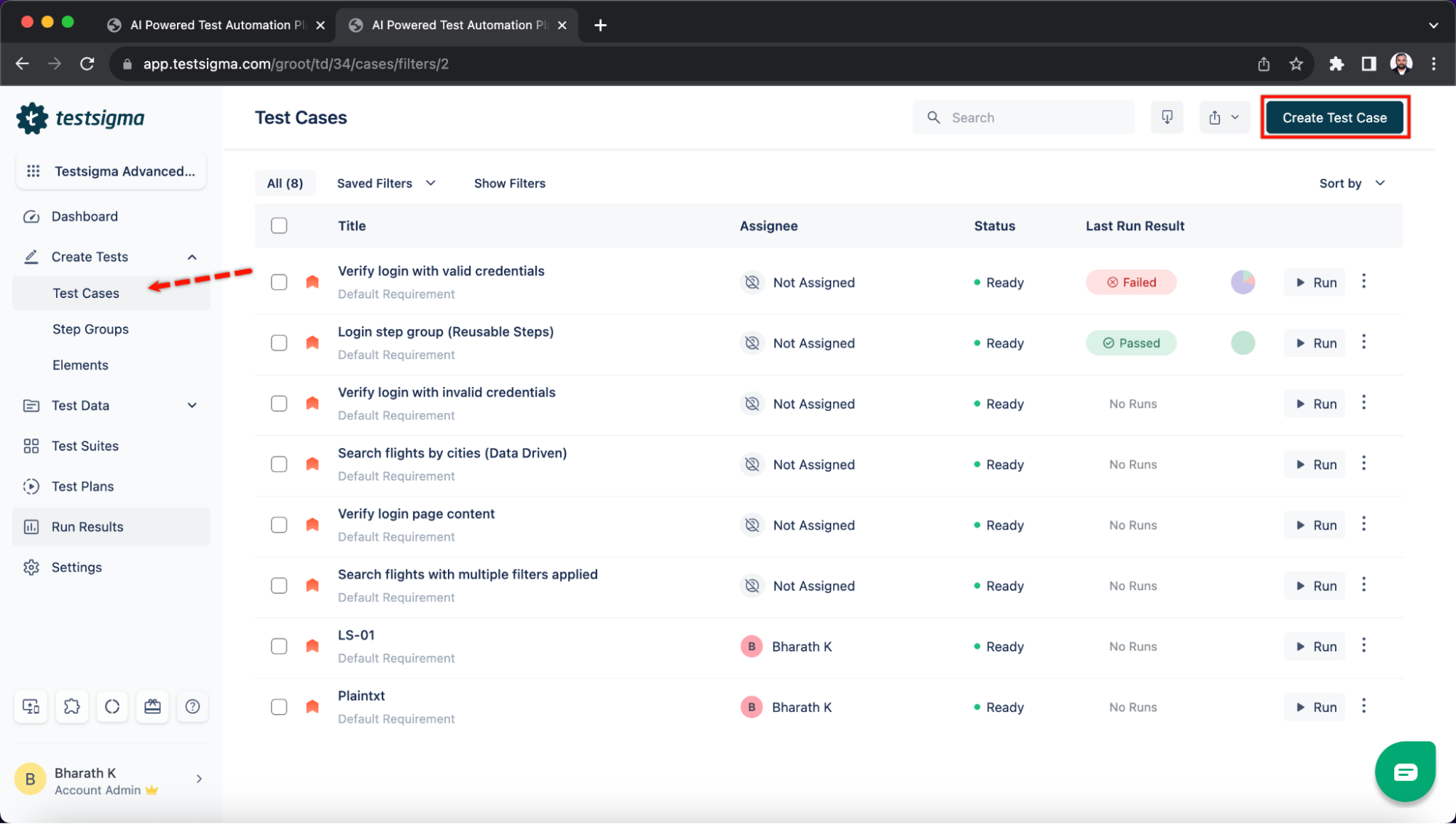Check the Login step group checkbox
Viewport: 1456px width, 824px height.
point(279,342)
